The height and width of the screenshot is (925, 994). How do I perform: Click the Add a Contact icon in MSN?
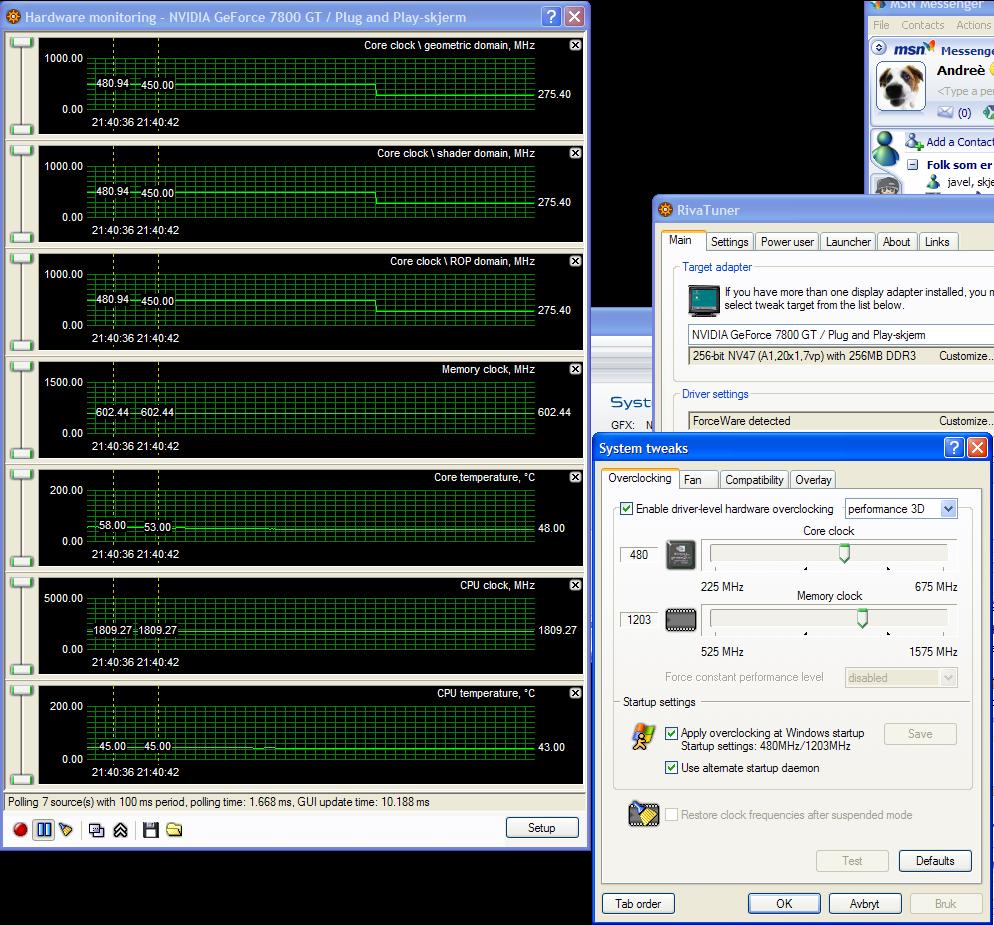click(x=913, y=141)
